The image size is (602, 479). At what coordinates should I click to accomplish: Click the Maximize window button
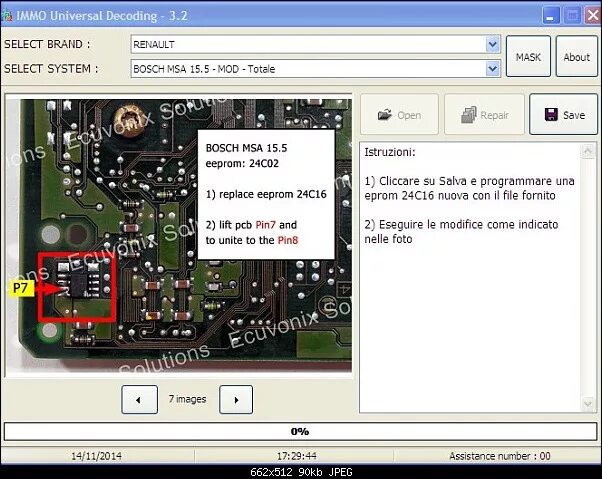coord(572,16)
